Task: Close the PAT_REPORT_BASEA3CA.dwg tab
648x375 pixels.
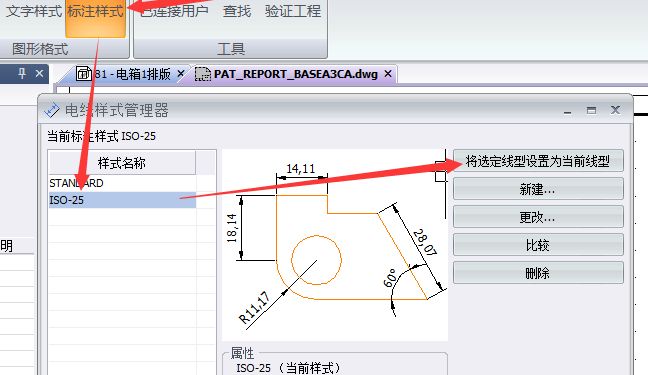Action: pos(388,74)
